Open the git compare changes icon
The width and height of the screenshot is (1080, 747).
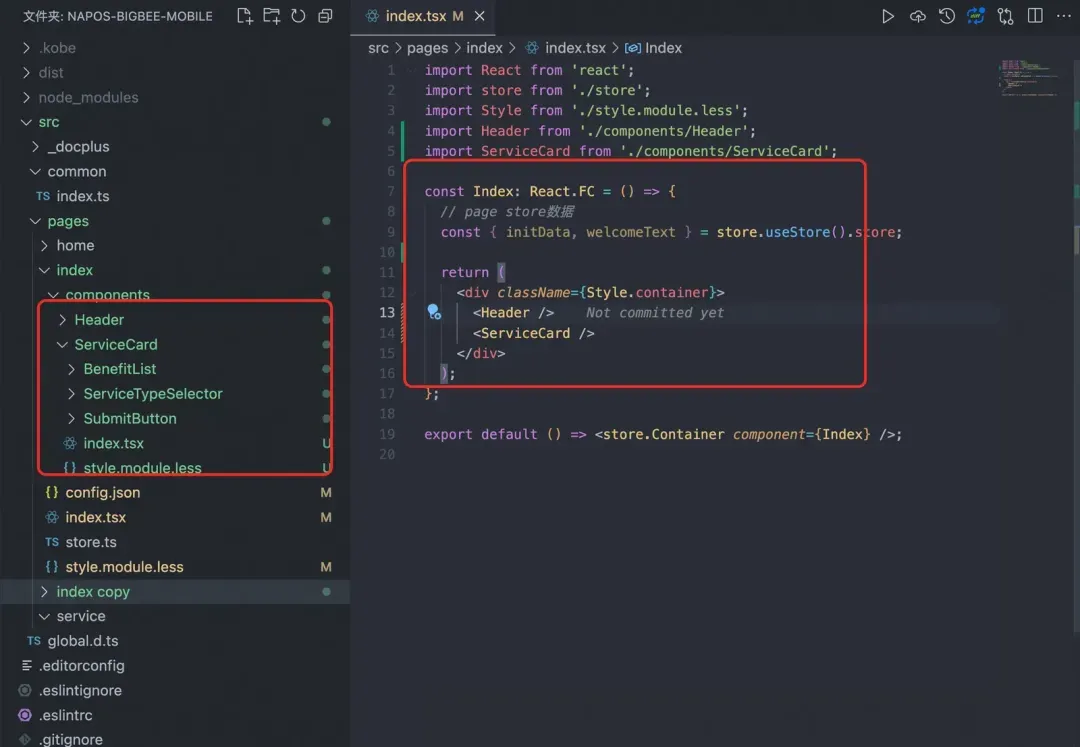tap(1005, 16)
